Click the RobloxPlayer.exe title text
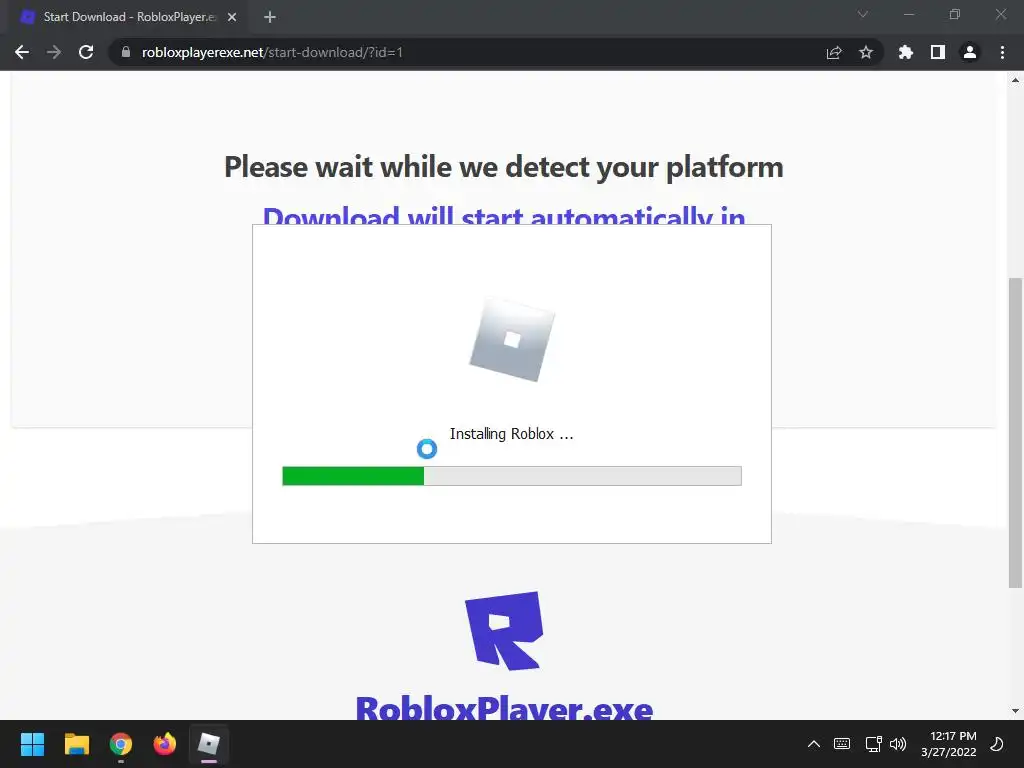 (x=504, y=708)
